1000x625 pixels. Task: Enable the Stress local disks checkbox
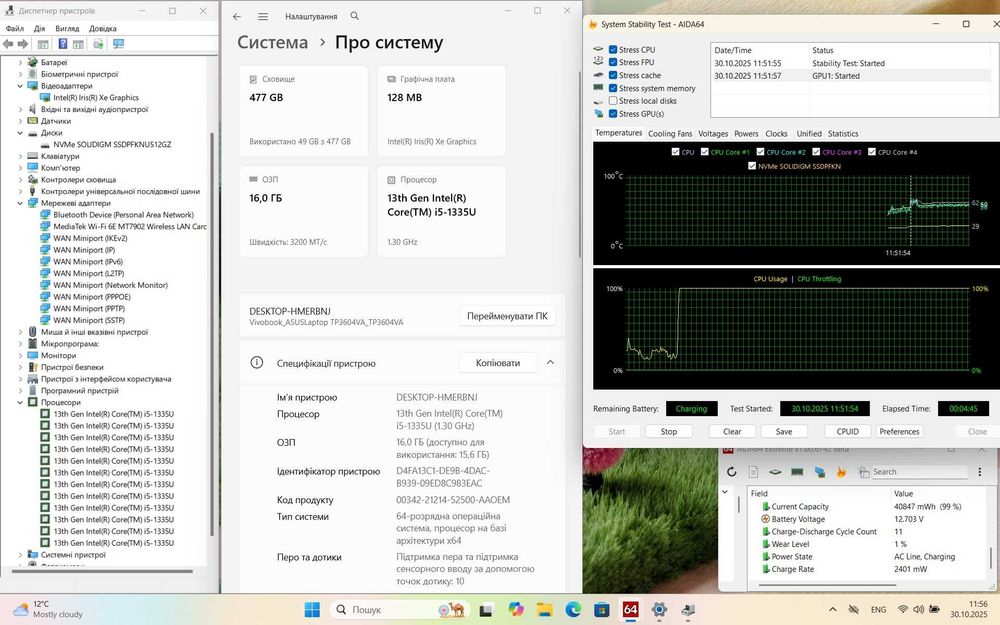613,101
